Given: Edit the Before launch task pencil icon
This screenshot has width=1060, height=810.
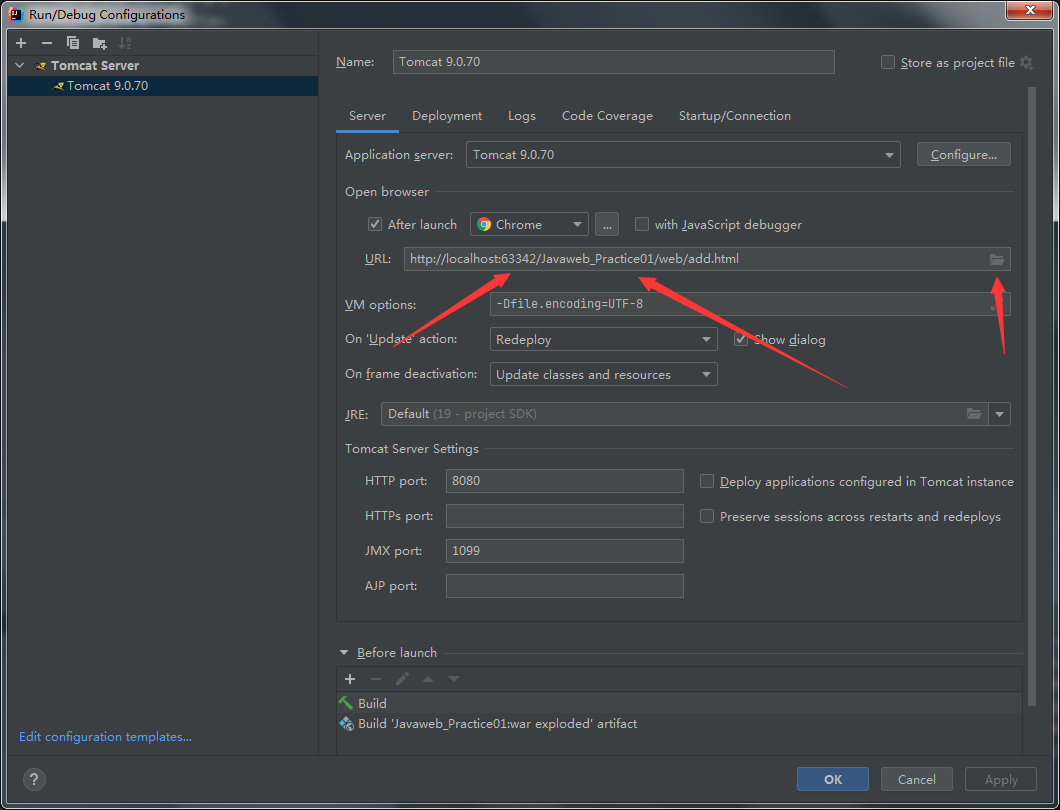Looking at the screenshot, I should pos(402,679).
